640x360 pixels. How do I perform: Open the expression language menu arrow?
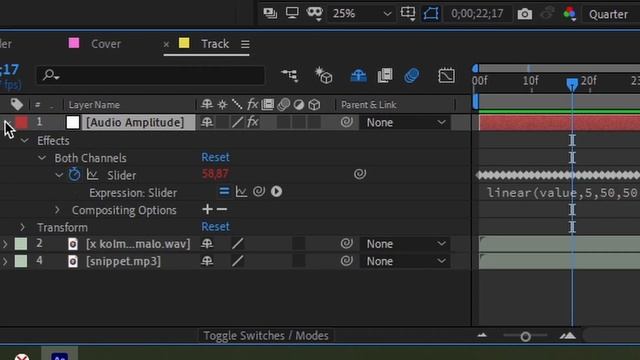pyautogui.click(x=276, y=191)
